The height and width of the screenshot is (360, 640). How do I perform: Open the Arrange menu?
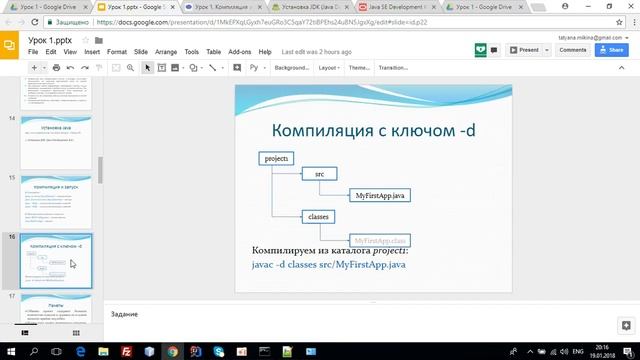pos(166,52)
